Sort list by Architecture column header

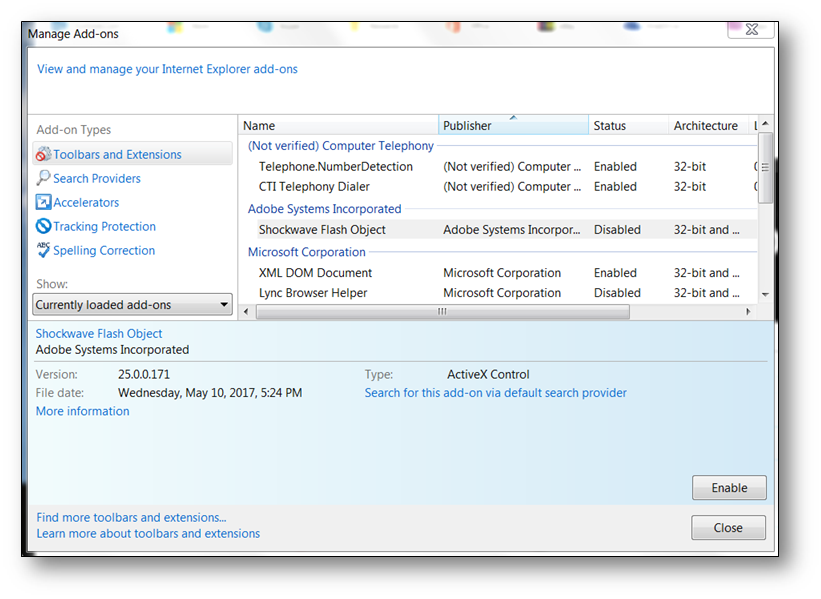coord(707,126)
